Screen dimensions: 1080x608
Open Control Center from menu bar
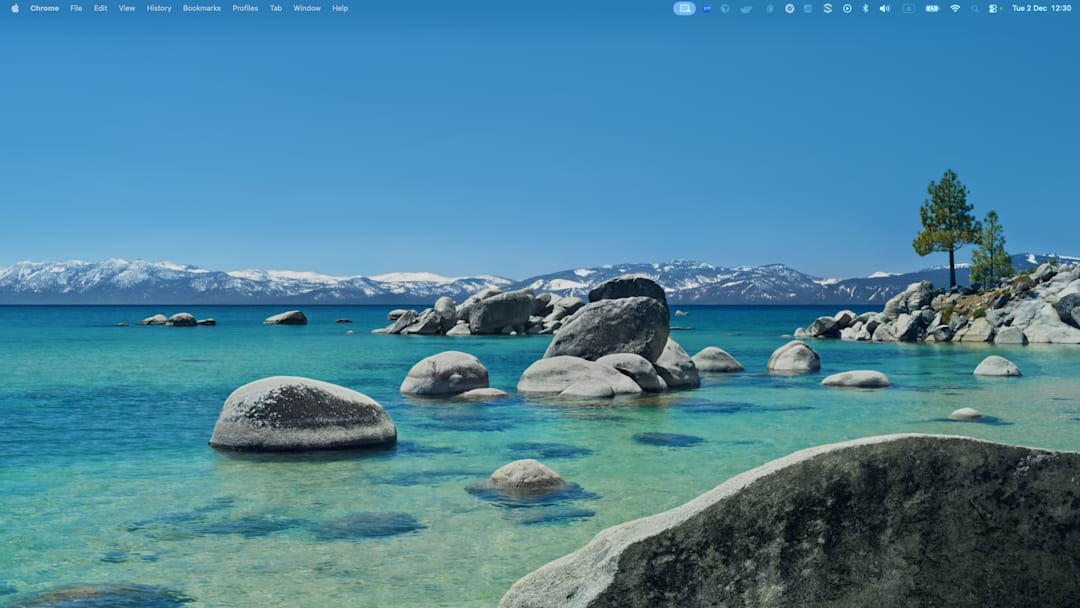(995, 8)
